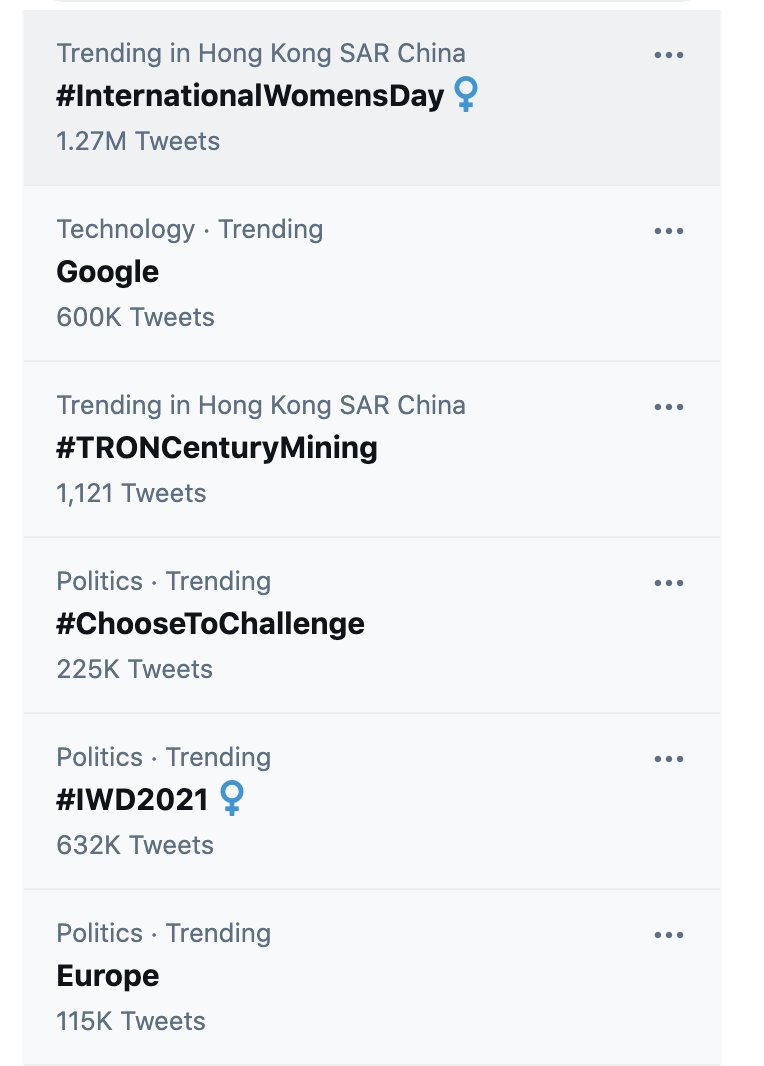Open the Google trending topic
The width and height of the screenshot is (764, 1066).
[x=107, y=273]
